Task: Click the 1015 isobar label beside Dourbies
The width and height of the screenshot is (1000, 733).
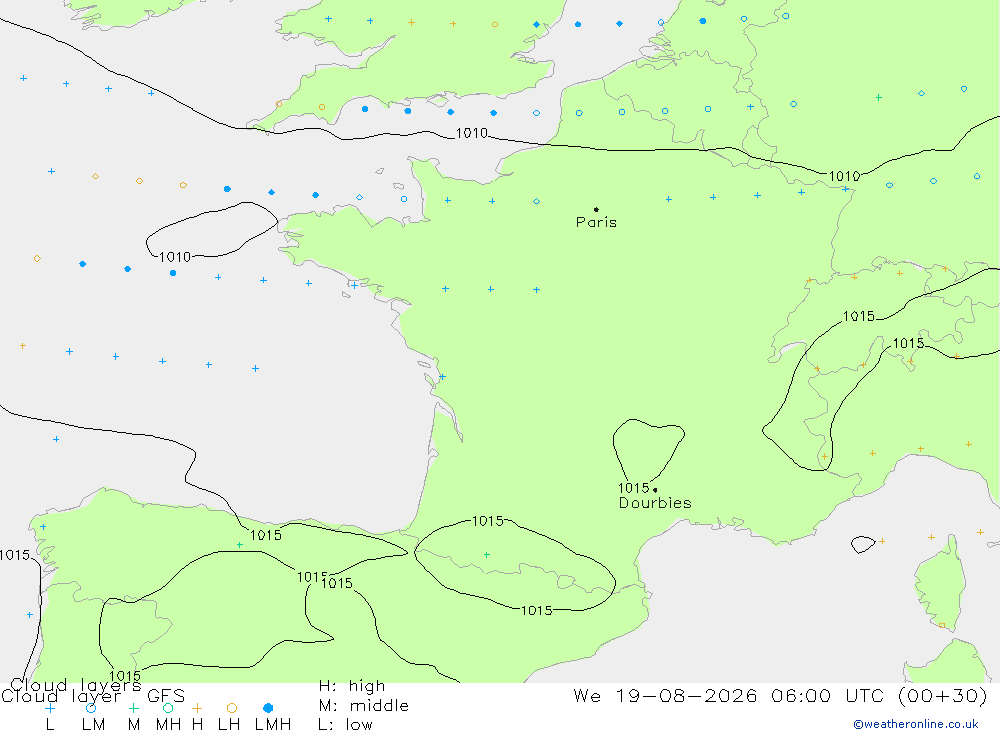Action: pyautogui.click(x=633, y=488)
